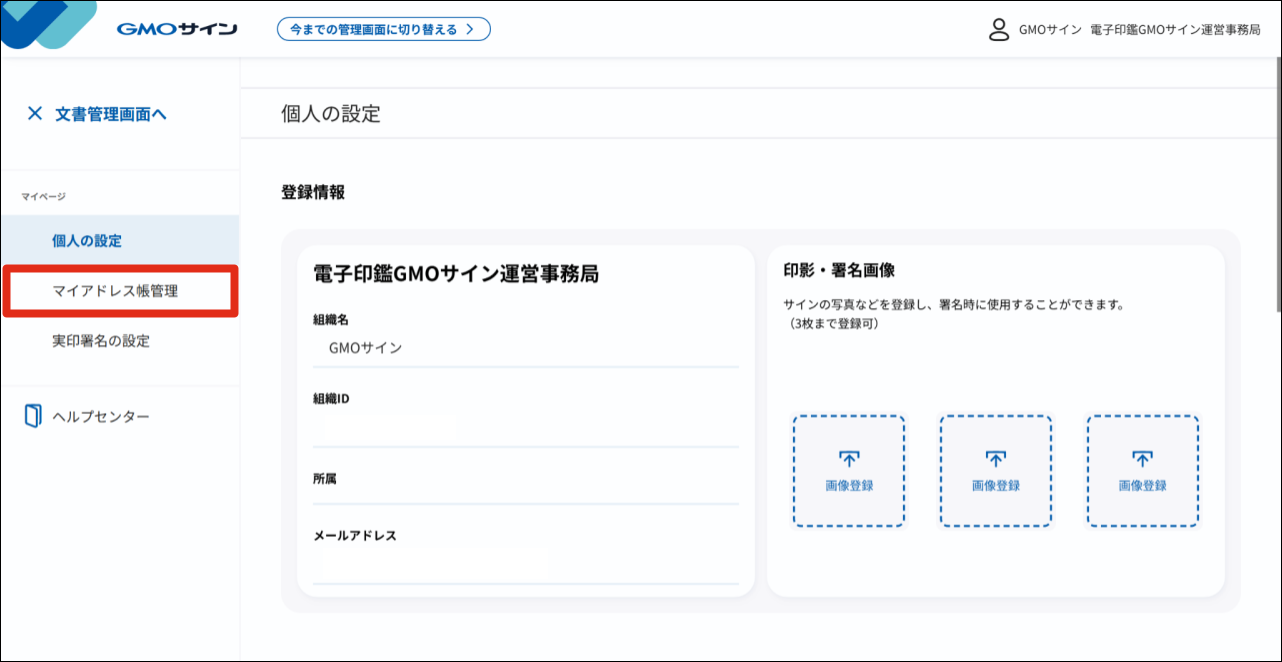Screen dimensions: 1282x662
Task: Select 個人の設定 in the sidebar
Action: pos(88,240)
